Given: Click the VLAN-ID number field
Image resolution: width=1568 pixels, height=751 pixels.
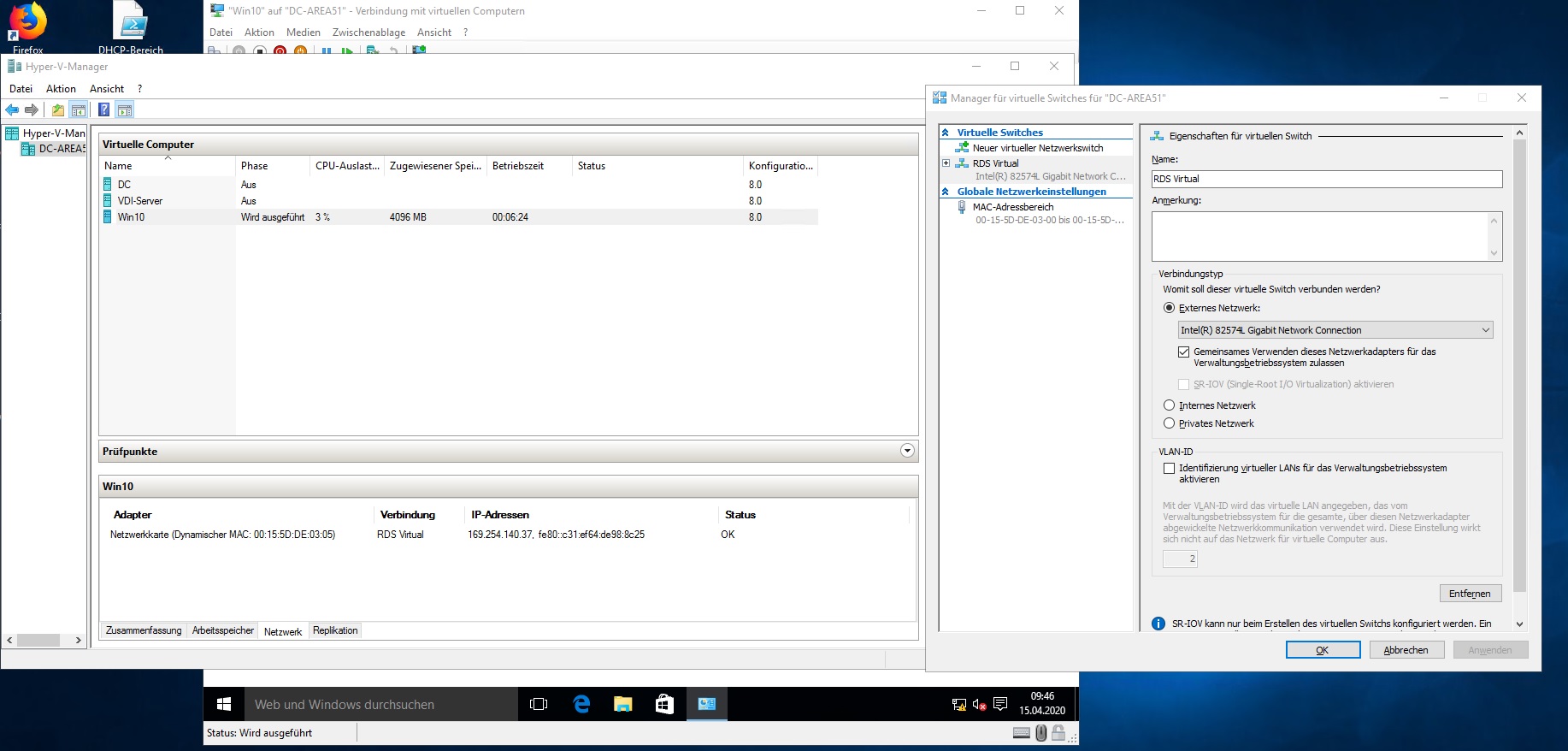Looking at the screenshot, I should 1180,559.
